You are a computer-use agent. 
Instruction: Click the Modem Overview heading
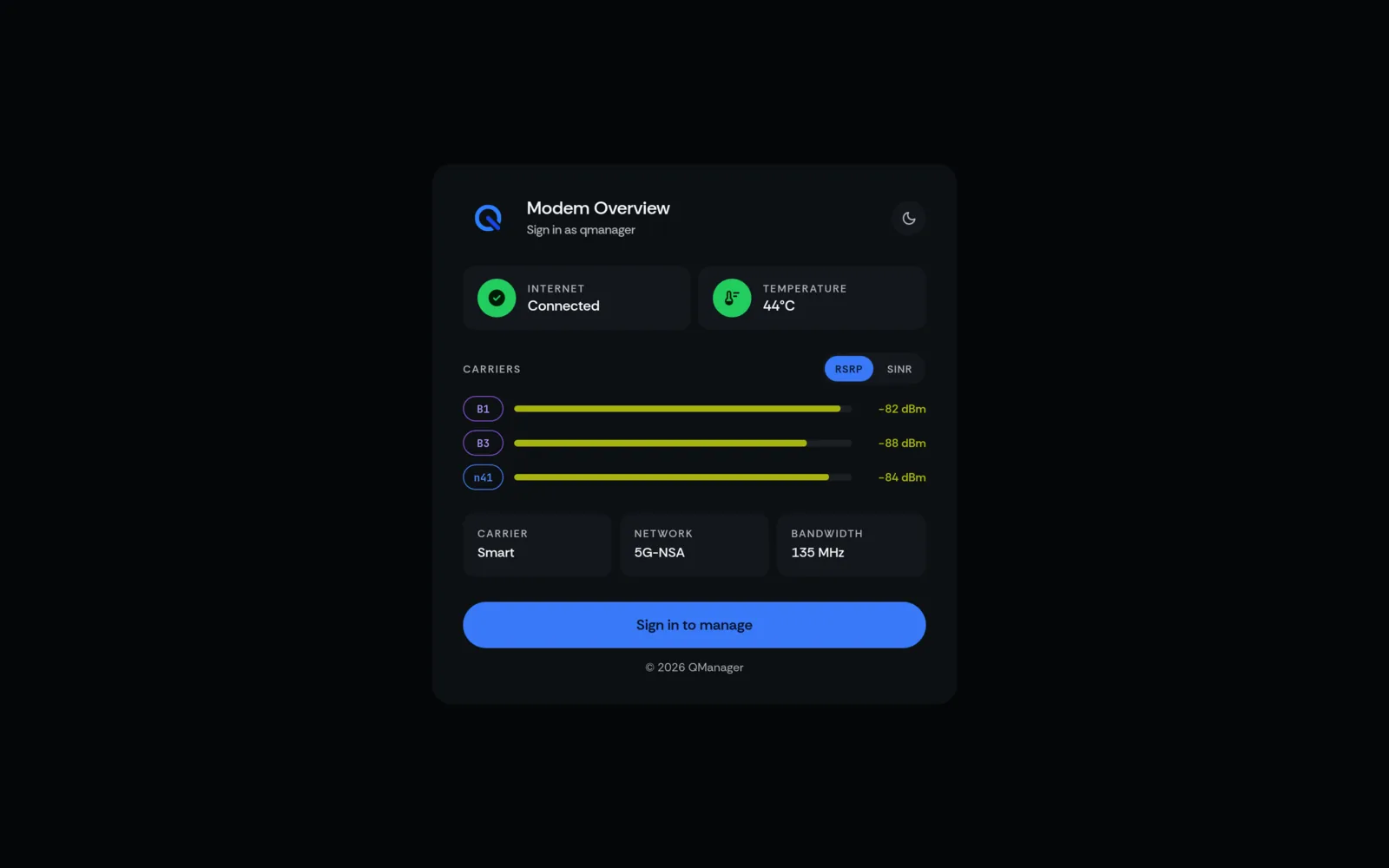598,208
